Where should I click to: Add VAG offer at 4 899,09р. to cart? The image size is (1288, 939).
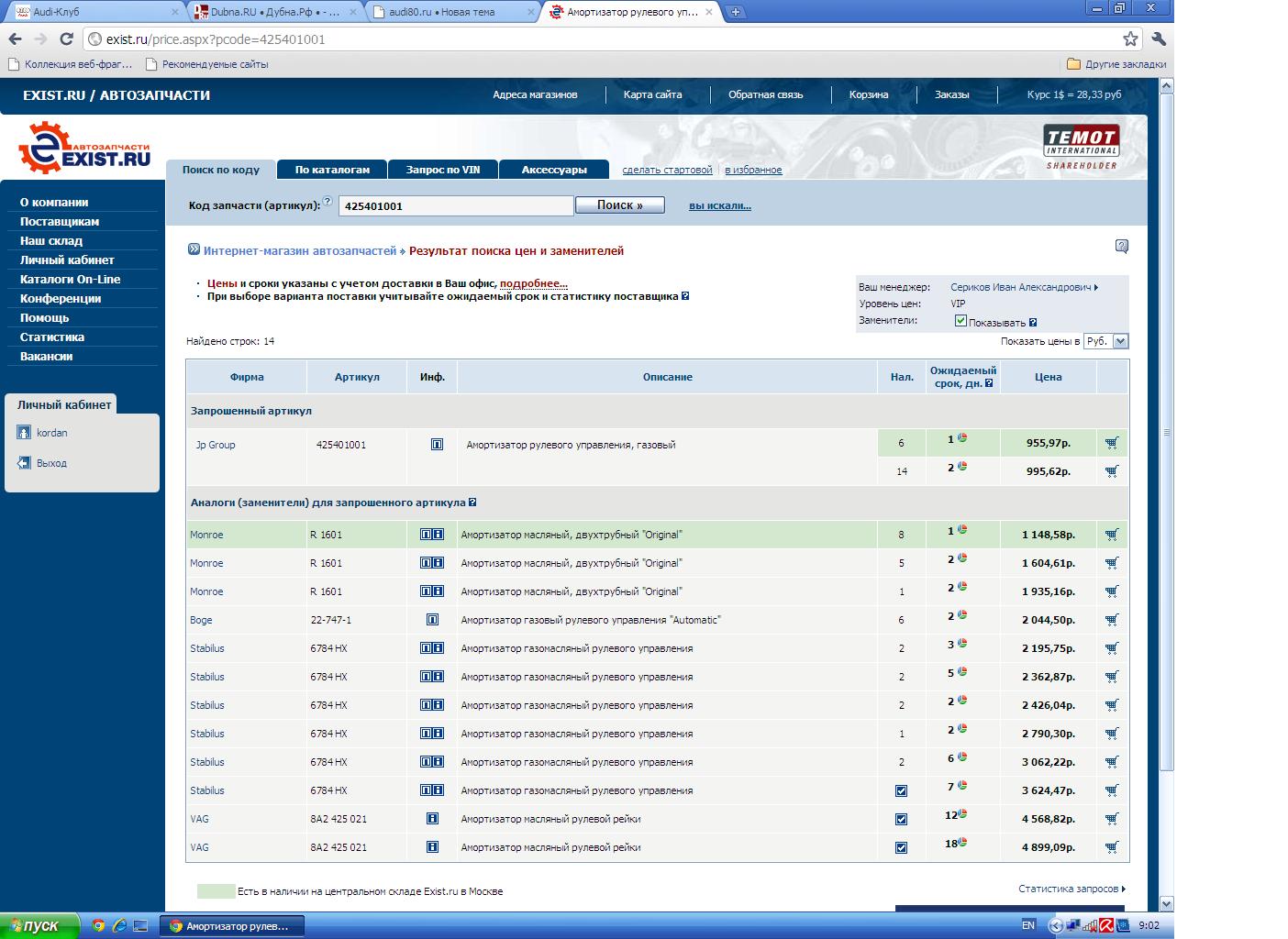(x=1112, y=847)
